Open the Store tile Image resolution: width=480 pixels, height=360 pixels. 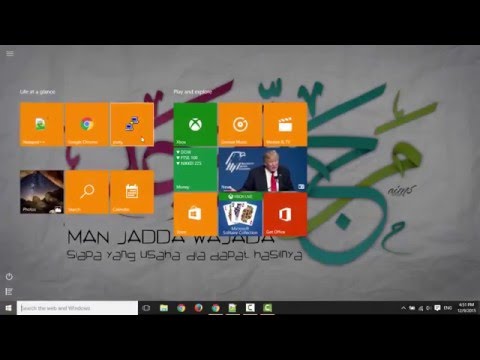195,214
